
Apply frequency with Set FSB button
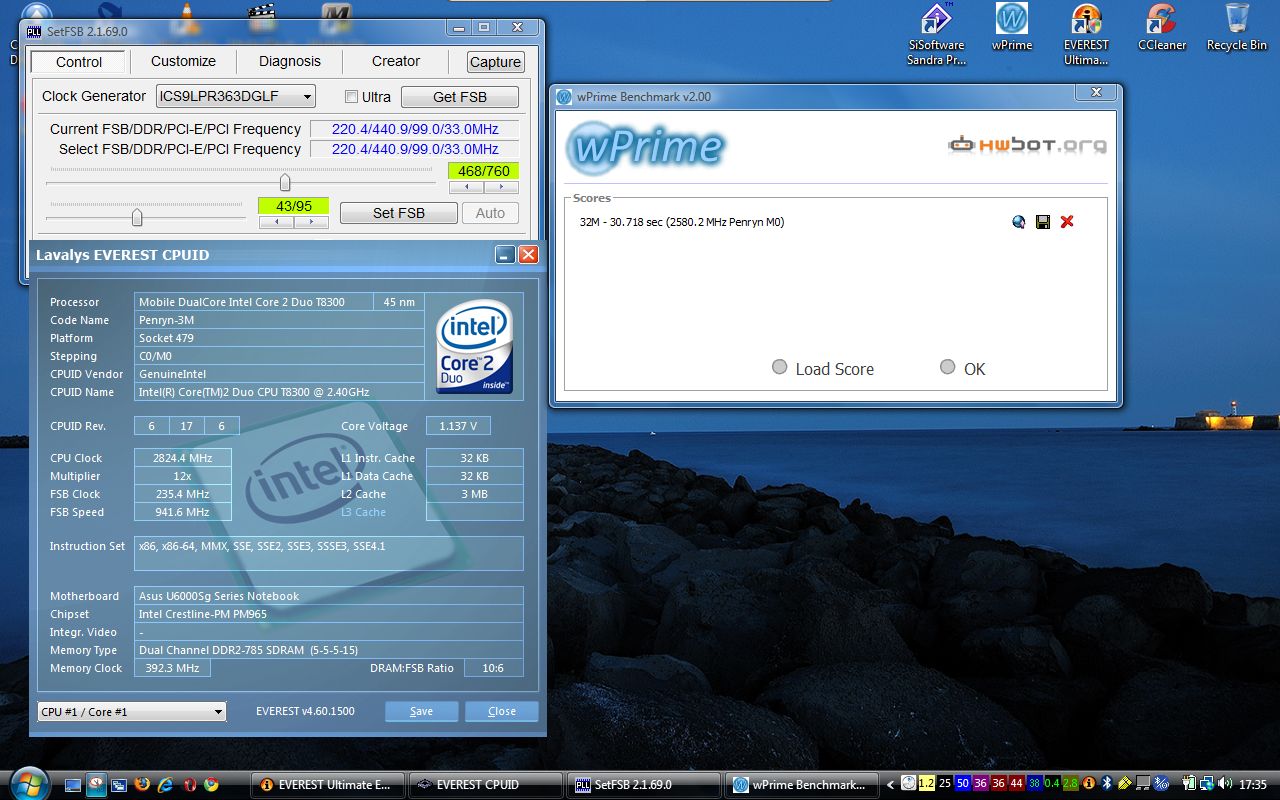tap(399, 213)
